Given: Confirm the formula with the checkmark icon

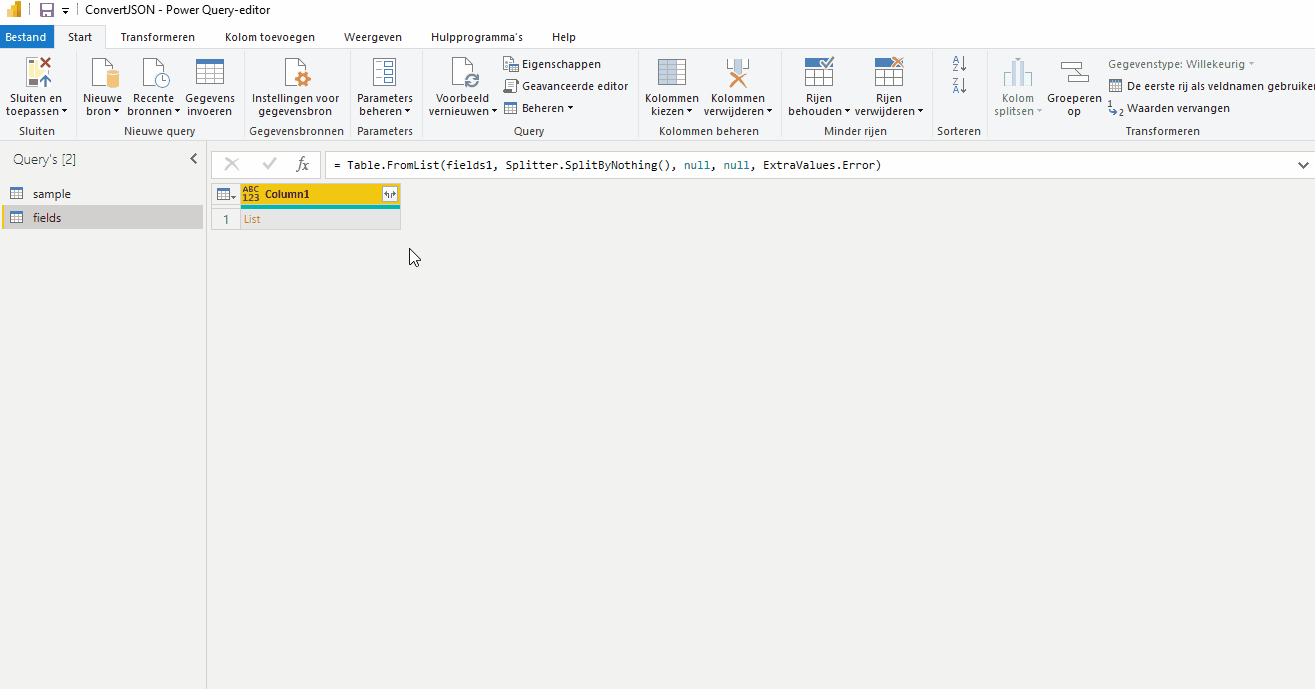Looking at the screenshot, I should (269, 165).
